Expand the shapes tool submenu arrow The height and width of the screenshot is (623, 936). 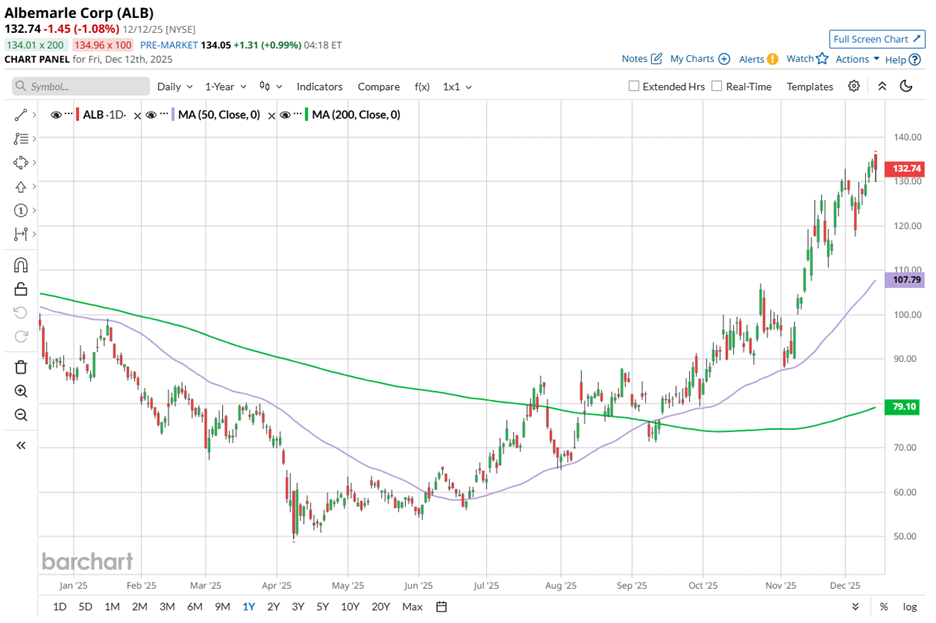click(x=35, y=162)
